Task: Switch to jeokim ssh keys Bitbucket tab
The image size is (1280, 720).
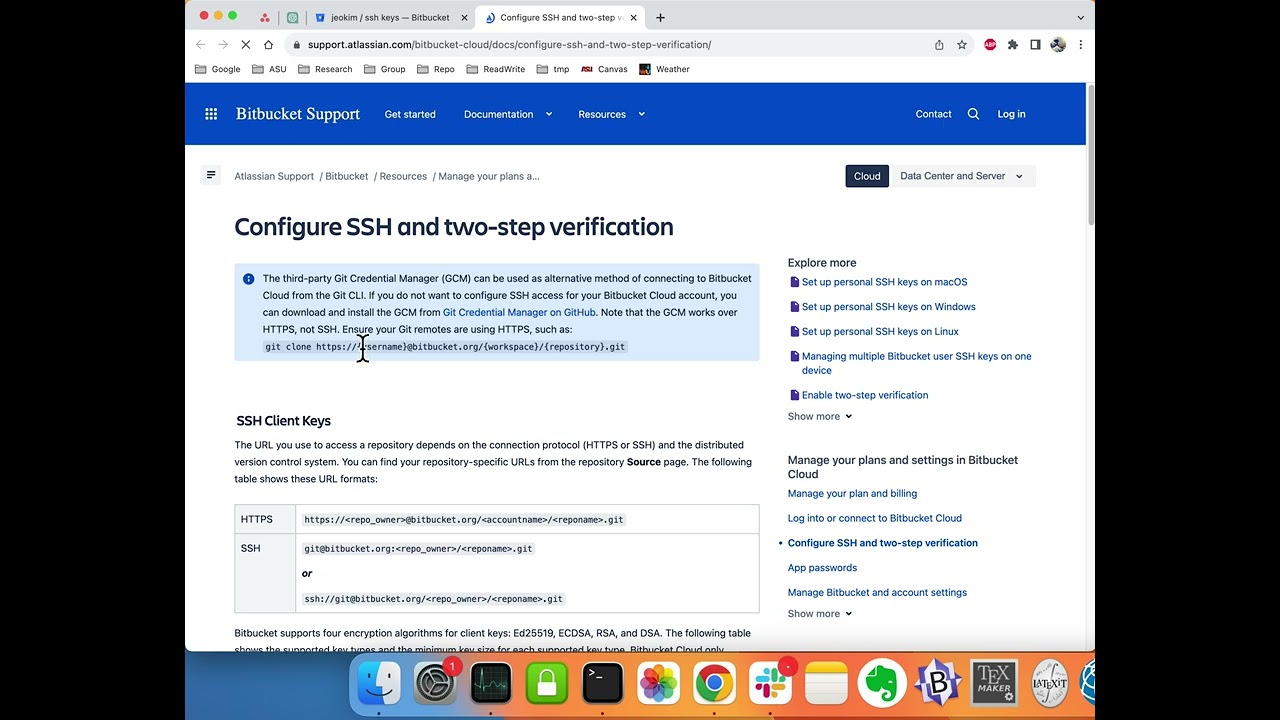Action: coord(390,17)
